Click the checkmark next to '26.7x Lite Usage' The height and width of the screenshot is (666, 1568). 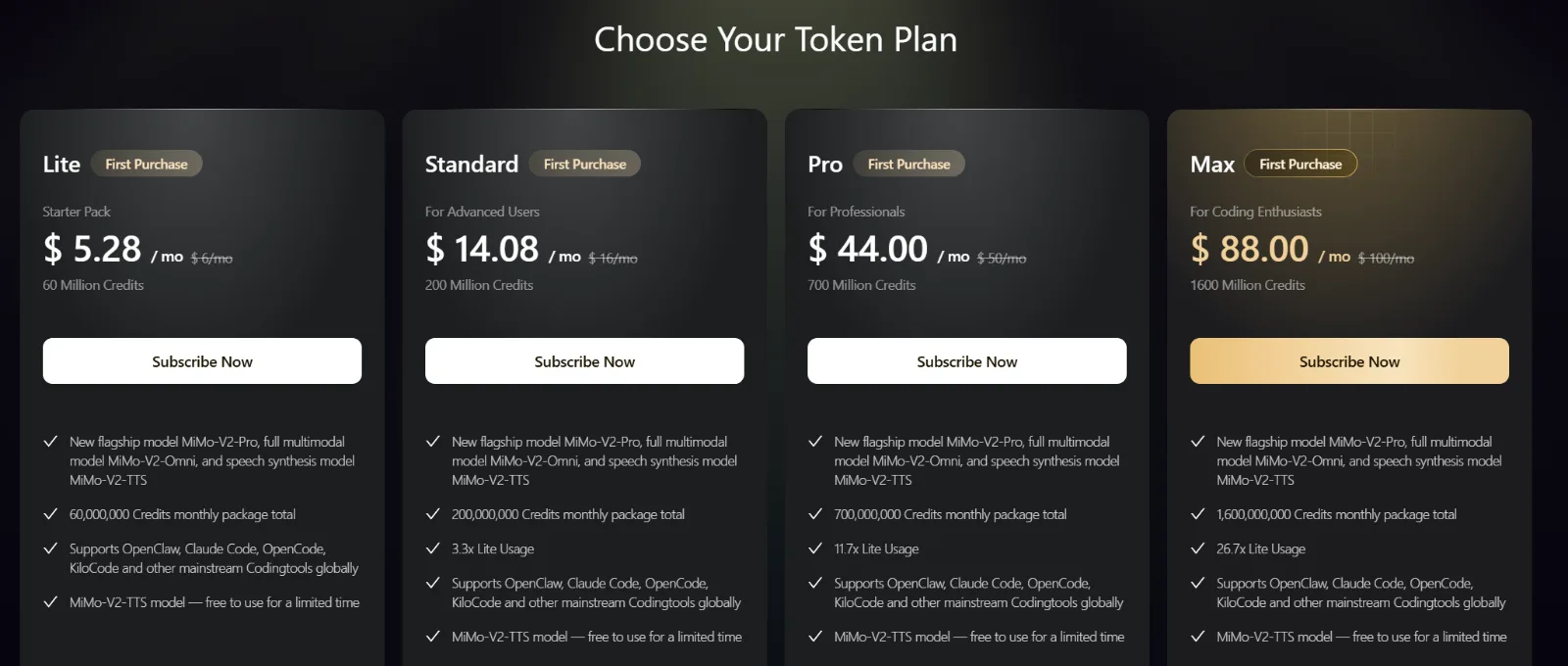tap(1197, 548)
